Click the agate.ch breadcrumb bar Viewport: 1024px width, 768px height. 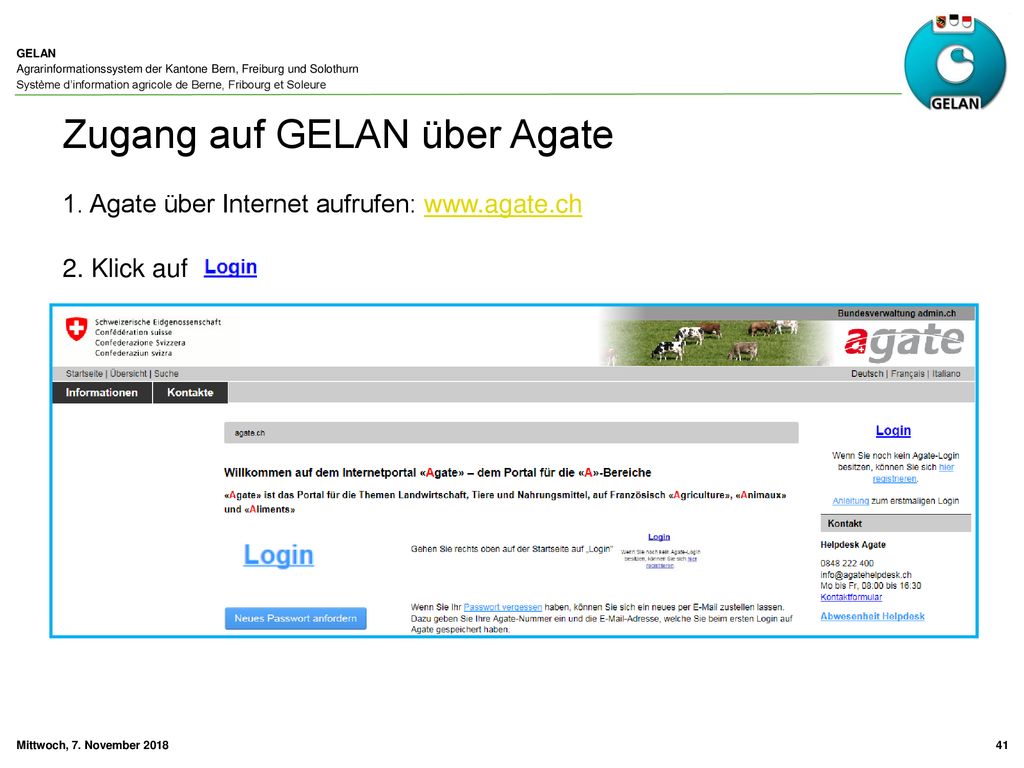(x=511, y=432)
